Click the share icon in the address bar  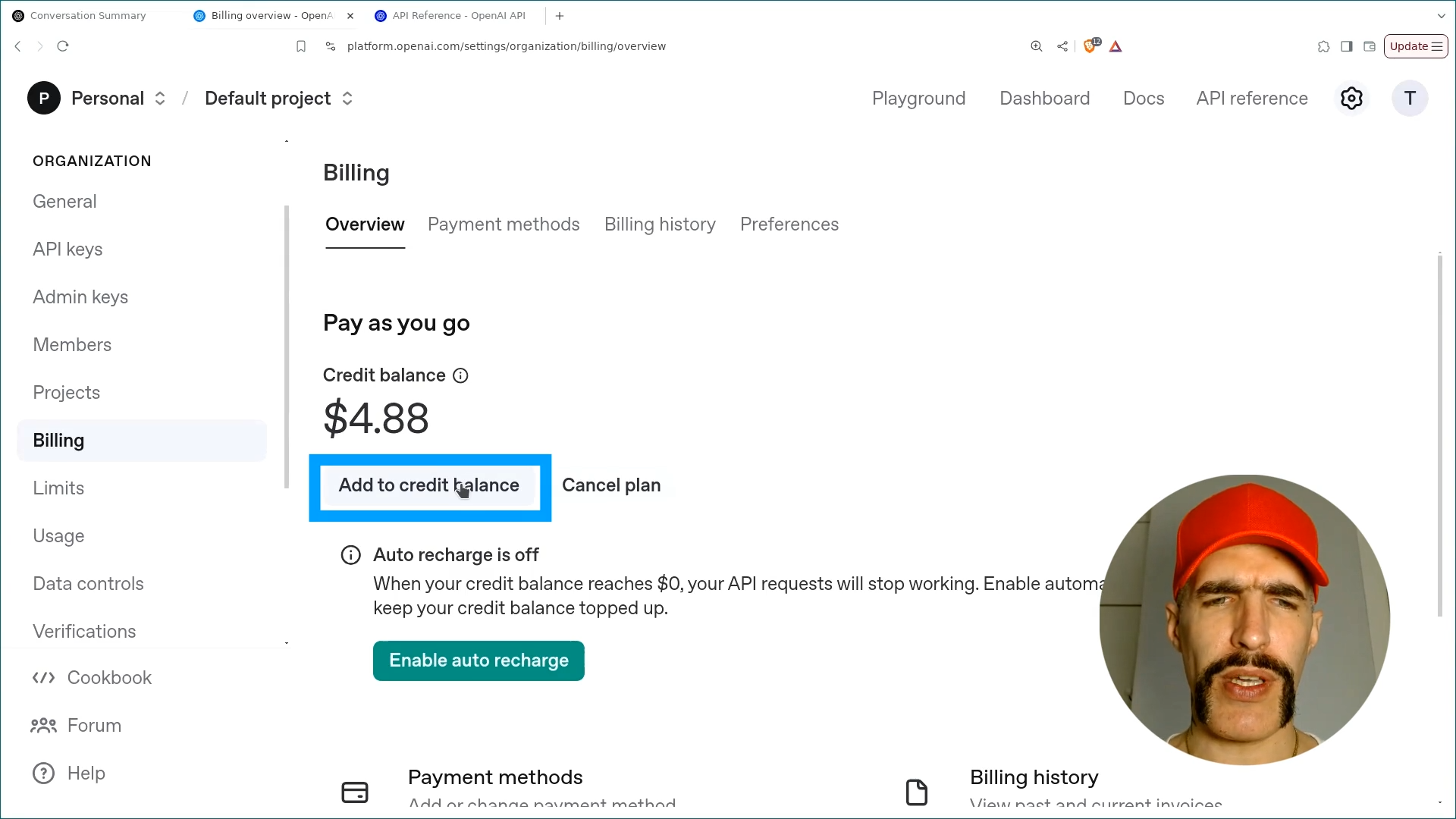(1062, 46)
